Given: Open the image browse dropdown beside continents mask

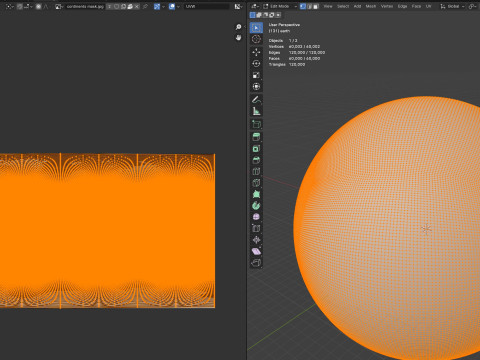Looking at the screenshot, I should [59, 6].
